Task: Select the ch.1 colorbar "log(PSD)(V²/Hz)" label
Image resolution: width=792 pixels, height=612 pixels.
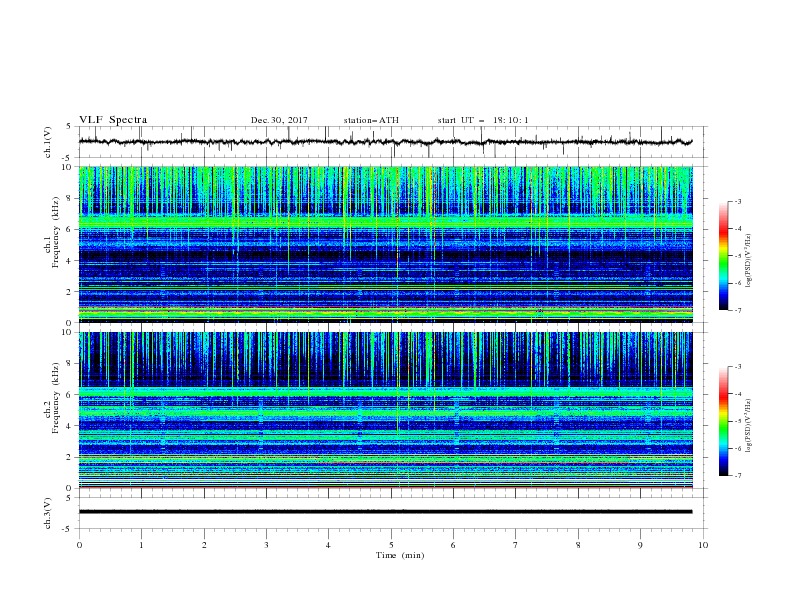Action: point(748,261)
